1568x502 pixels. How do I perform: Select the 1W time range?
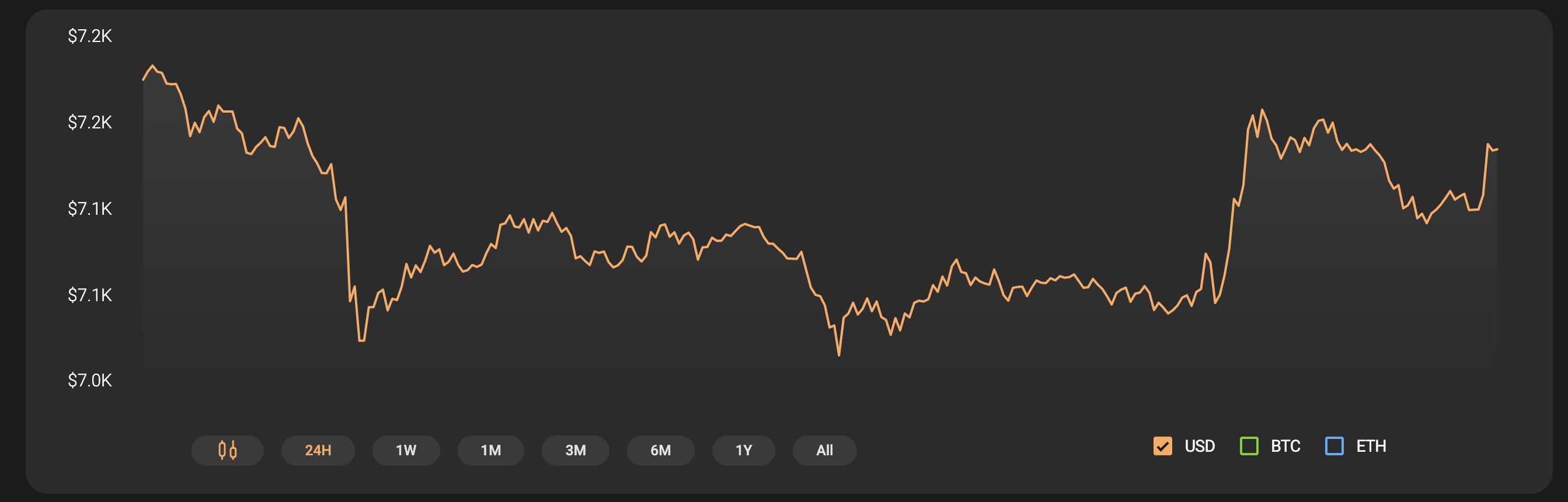pyautogui.click(x=406, y=450)
